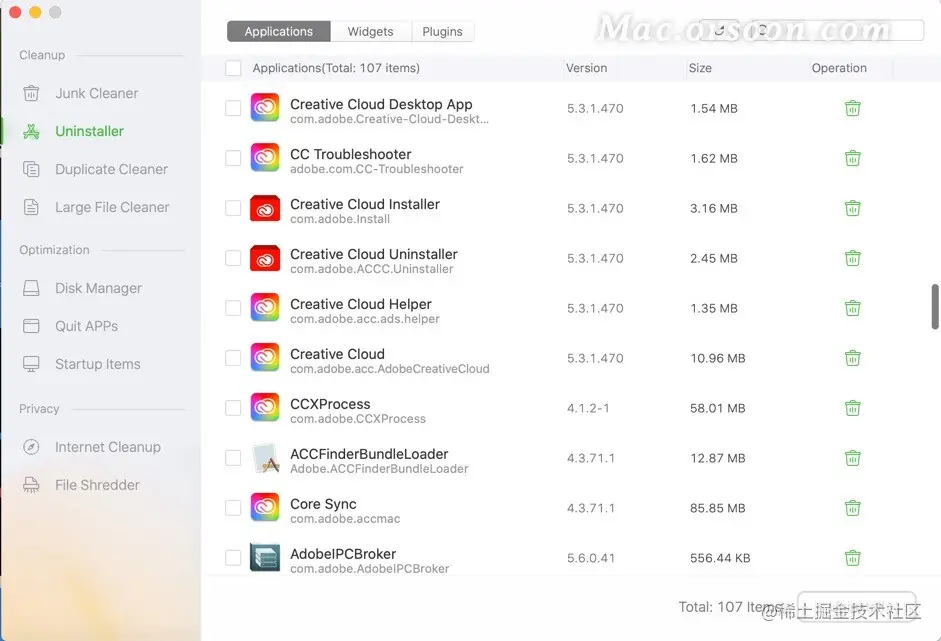This screenshot has width=941, height=641.
Task: Click trash icon for Creative Cloud Installer
Action: coord(853,208)
